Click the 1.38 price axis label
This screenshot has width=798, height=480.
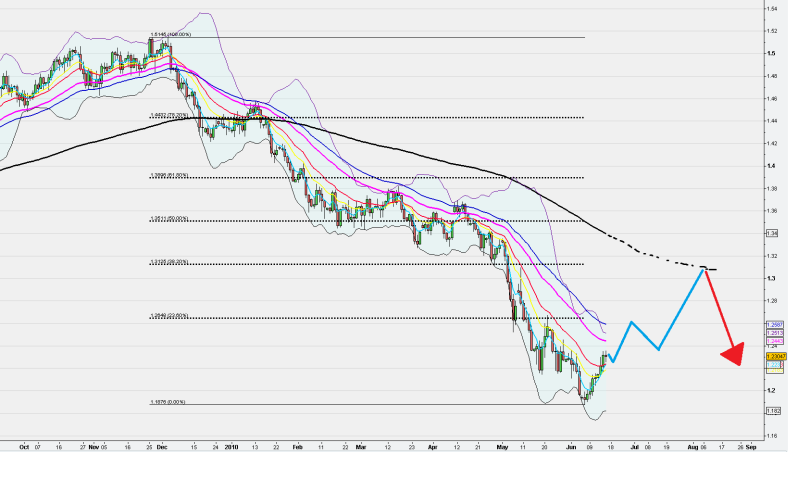772,188
